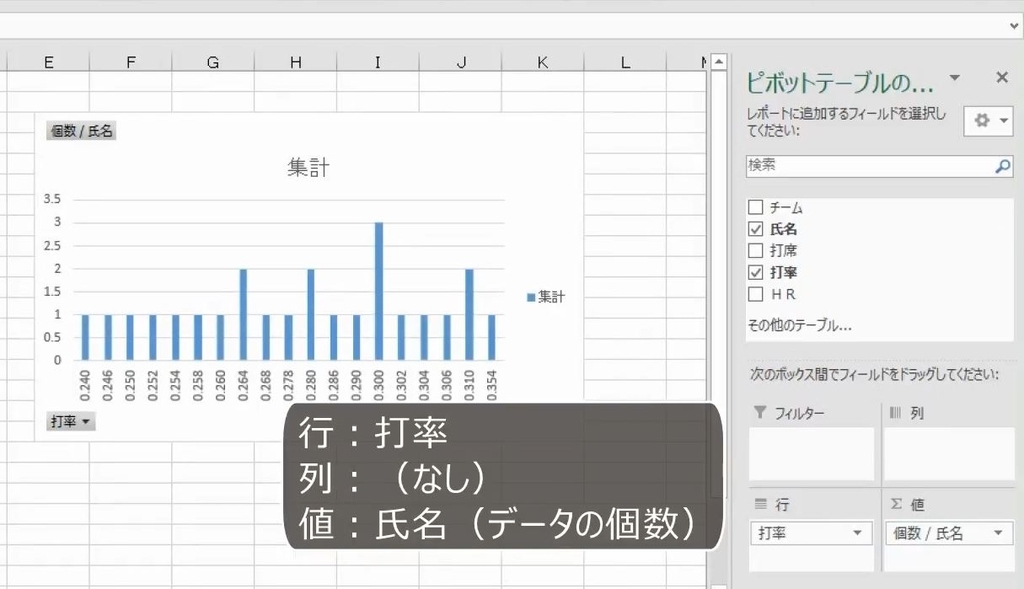
Task: Click the rows icon beside 行
Action: coord(760,503)
